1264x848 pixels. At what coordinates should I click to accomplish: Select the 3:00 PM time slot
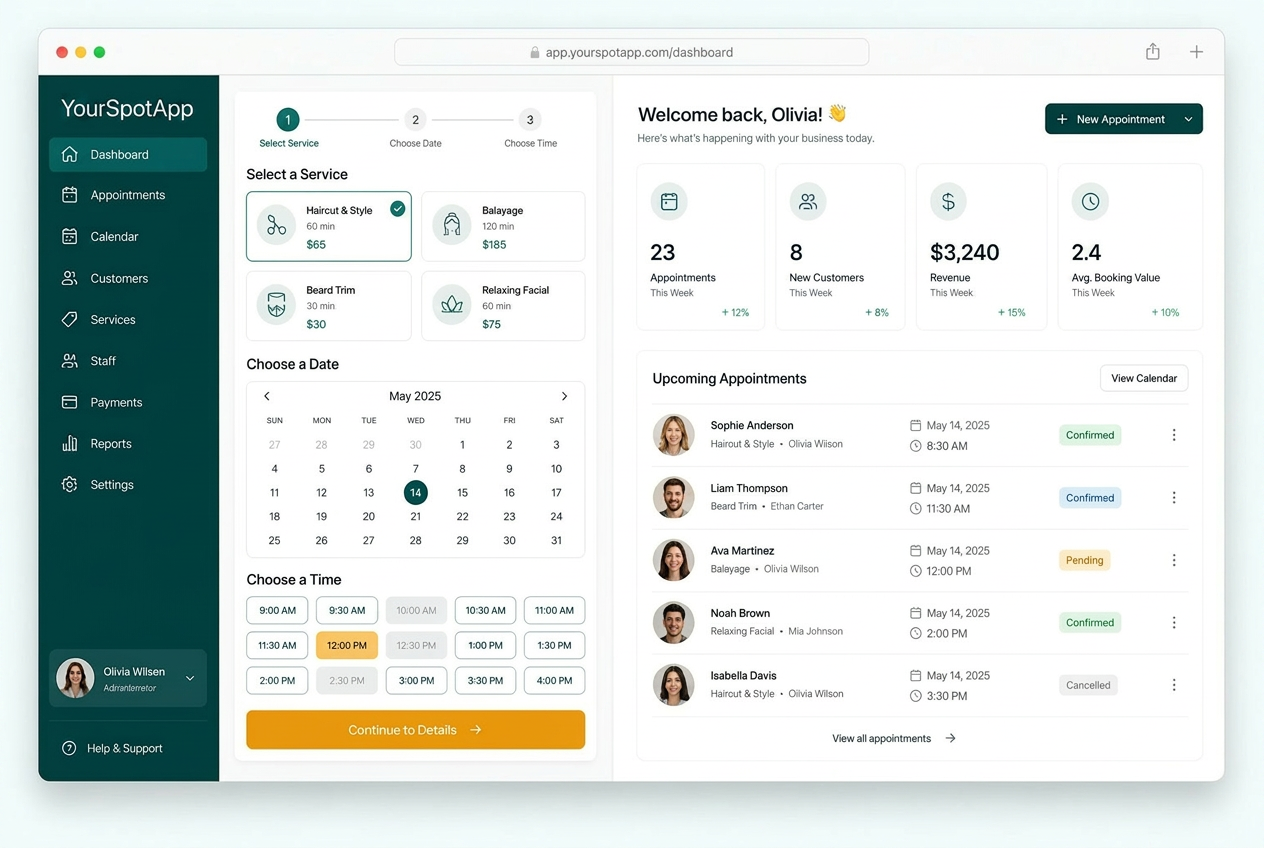tap(416, 680)
